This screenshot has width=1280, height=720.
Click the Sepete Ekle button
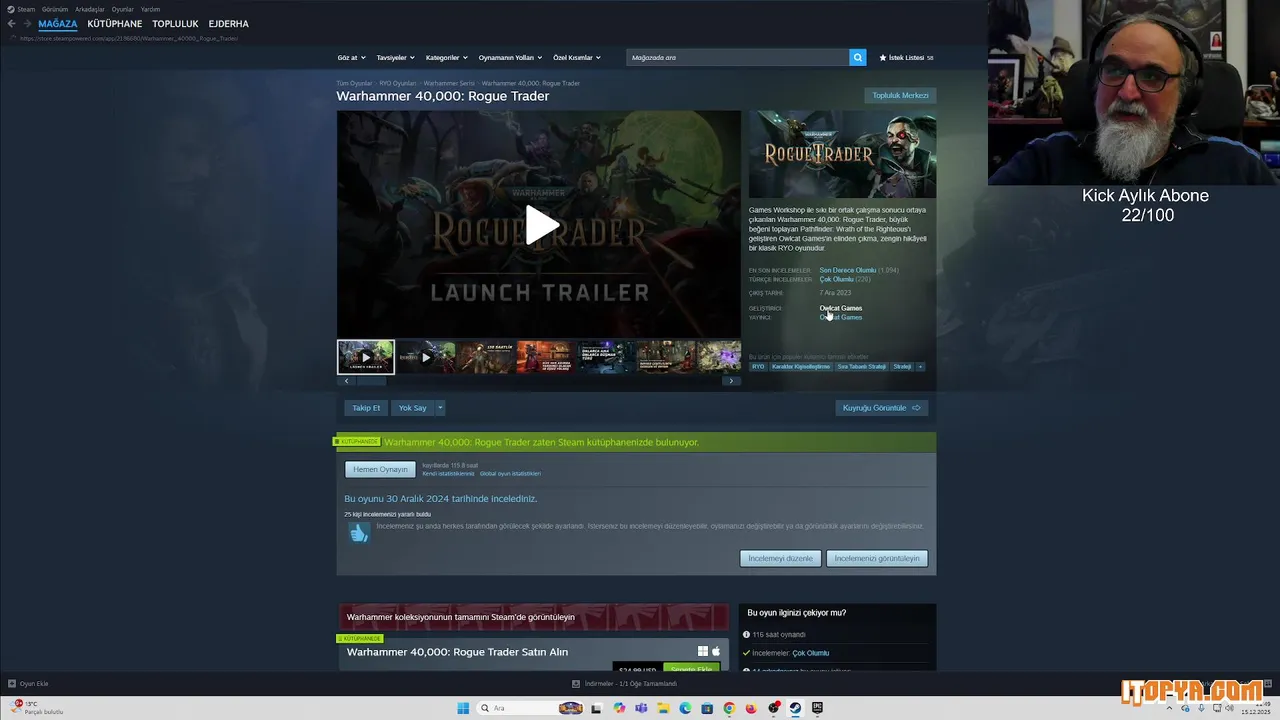pyautogui.click(x=691, y=669)
